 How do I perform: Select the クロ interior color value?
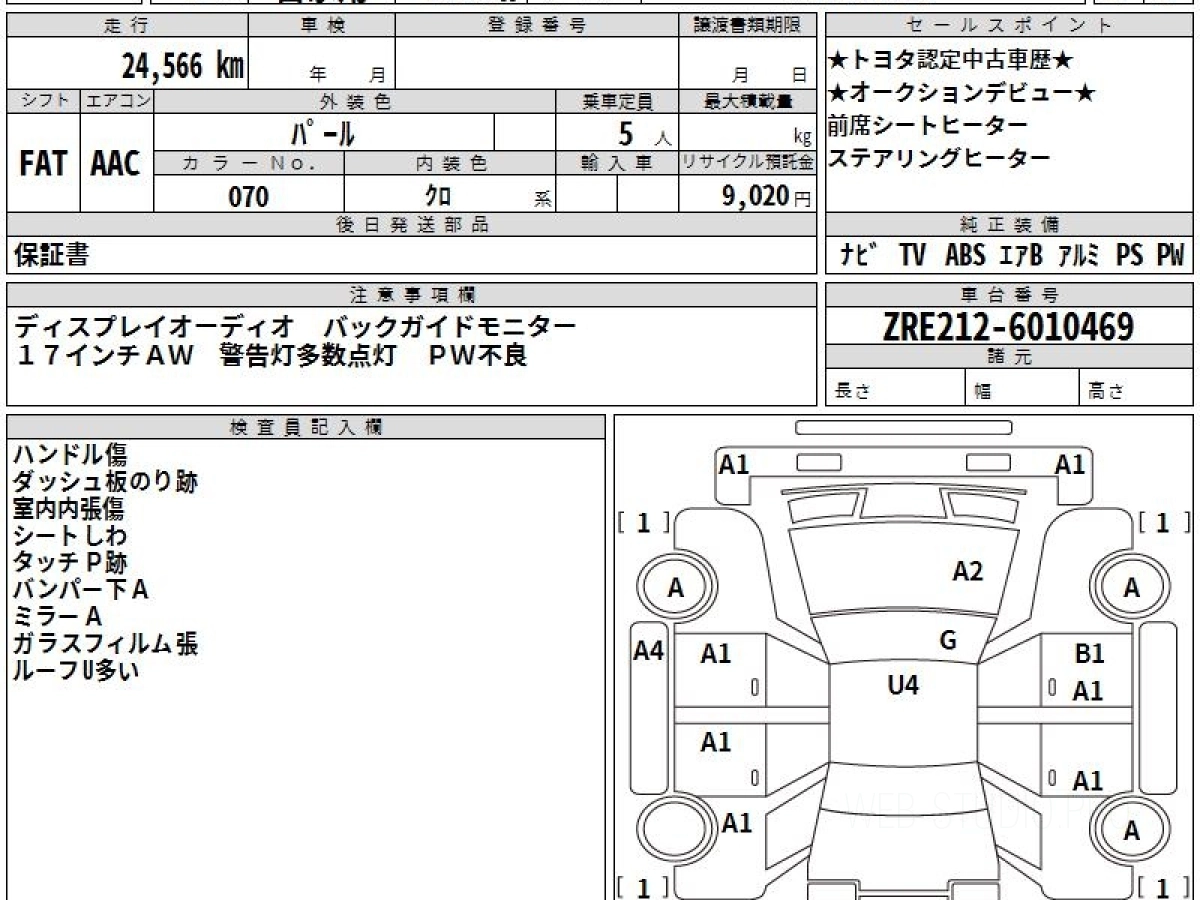click(439, 196)
